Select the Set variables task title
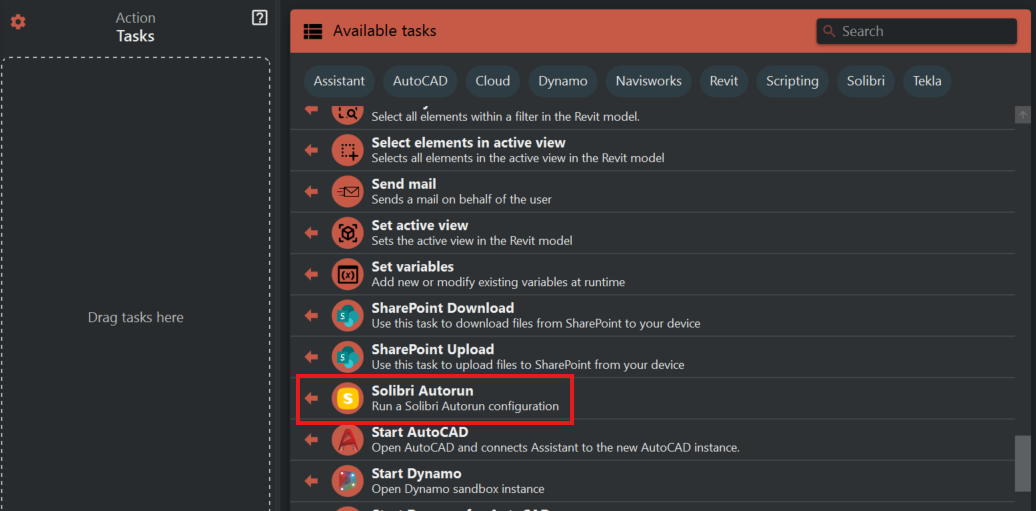The width and height of the screenshot is (1036, 511). tap(412, 266)
